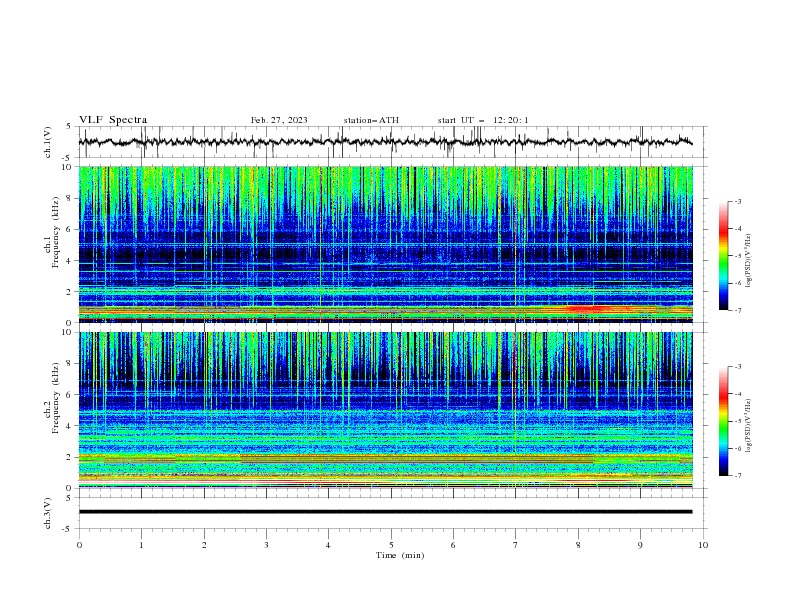Image resolution: width=792 pixels, height=612 pixels.
Task: Click the "2" kHz tick on ch.2 frequency axis
Action: click(71, 457)
